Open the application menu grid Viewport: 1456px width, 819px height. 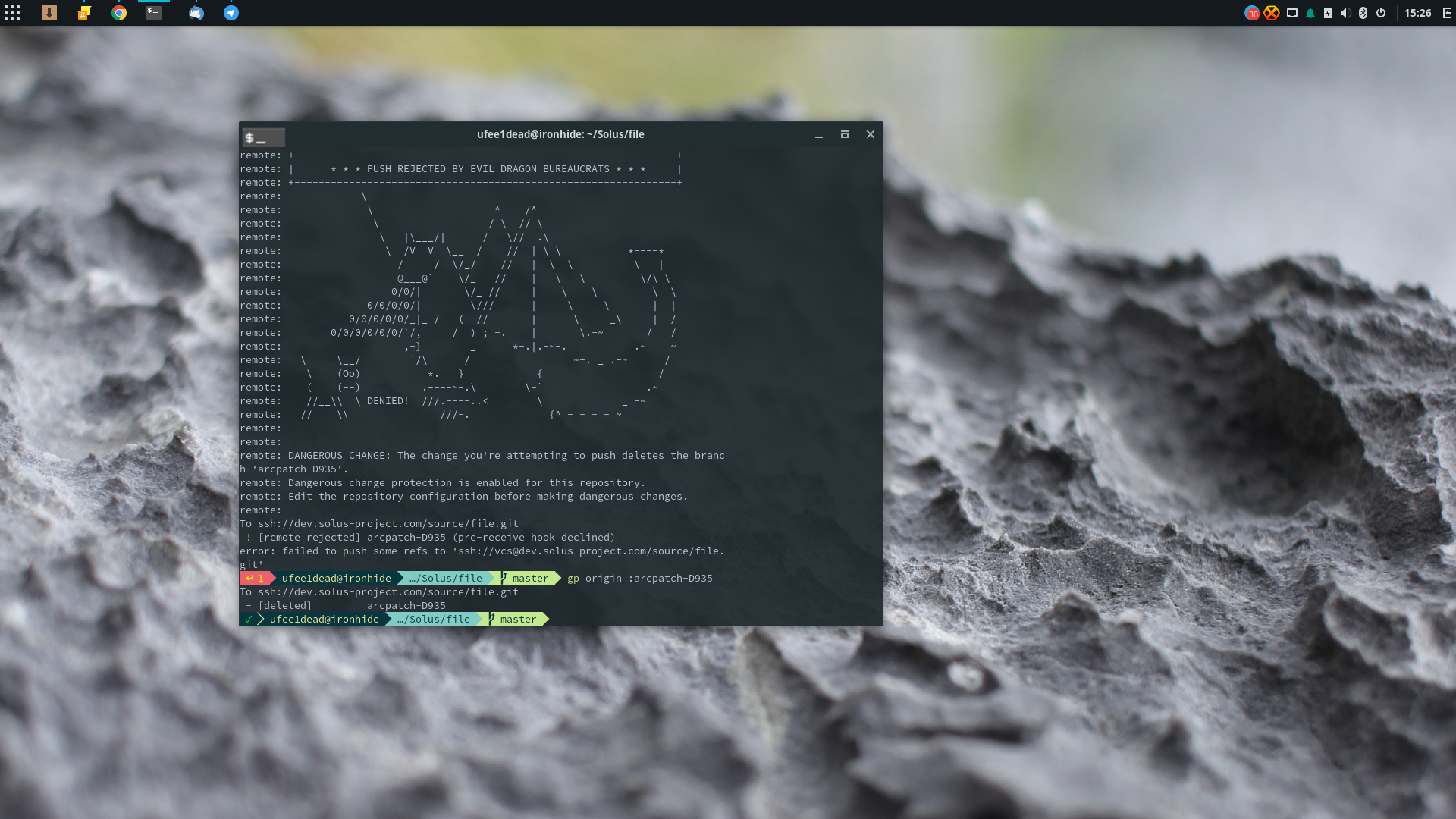pos(12,13)
